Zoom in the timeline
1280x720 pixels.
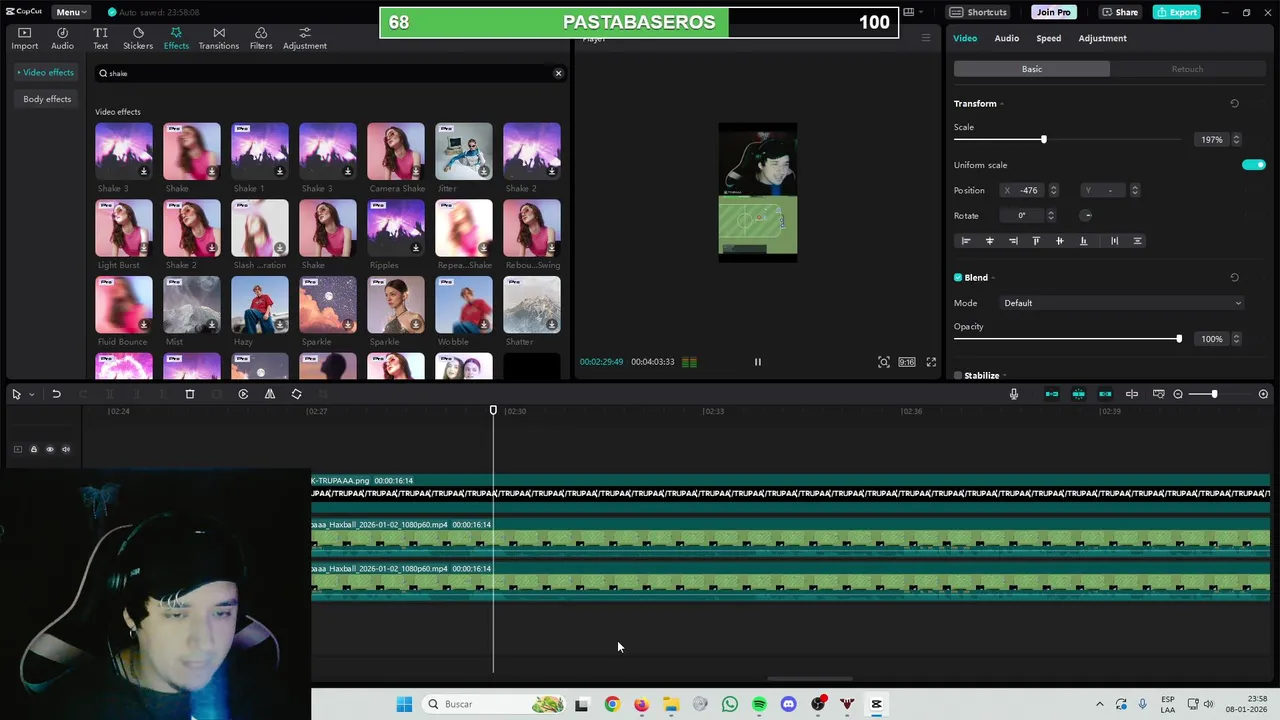point(1263,394)
